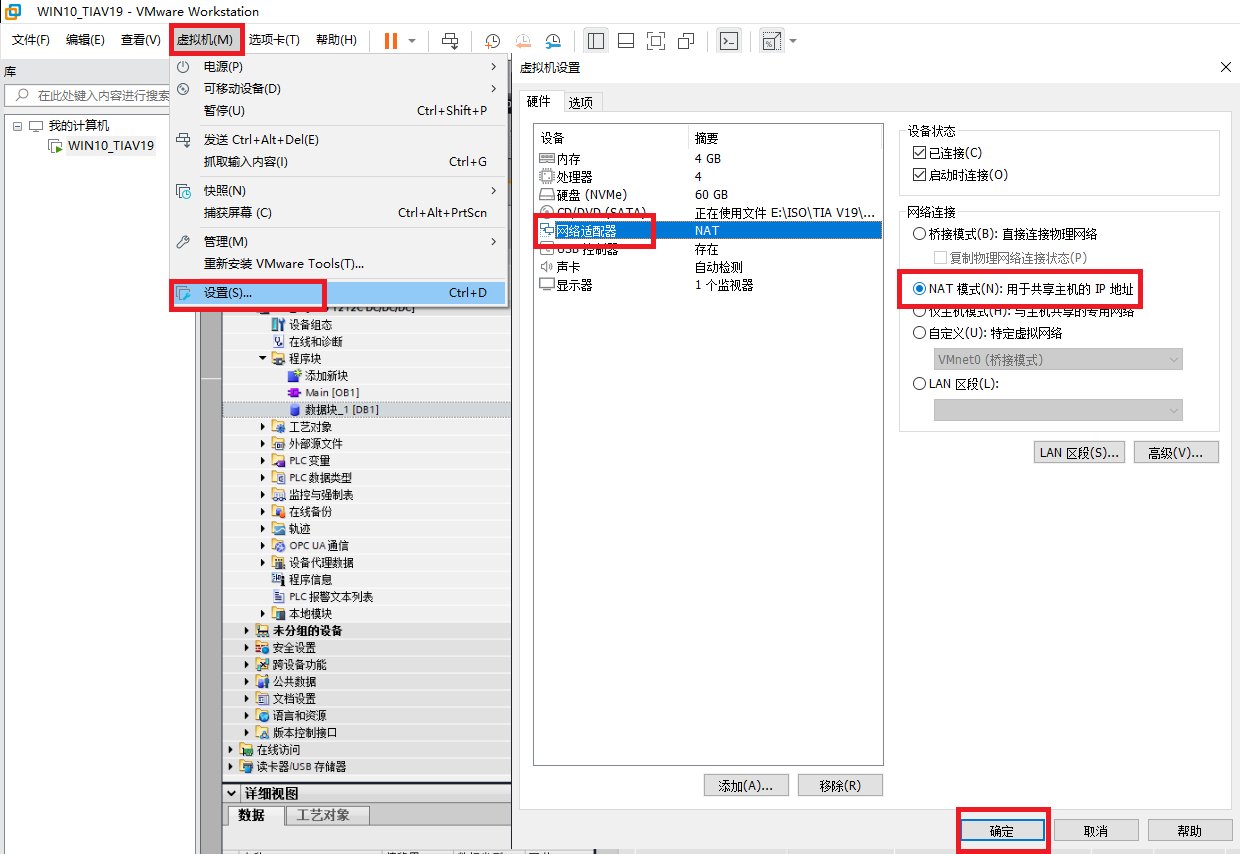Toggle the thumbnail bar view icon

coord(626,41)
